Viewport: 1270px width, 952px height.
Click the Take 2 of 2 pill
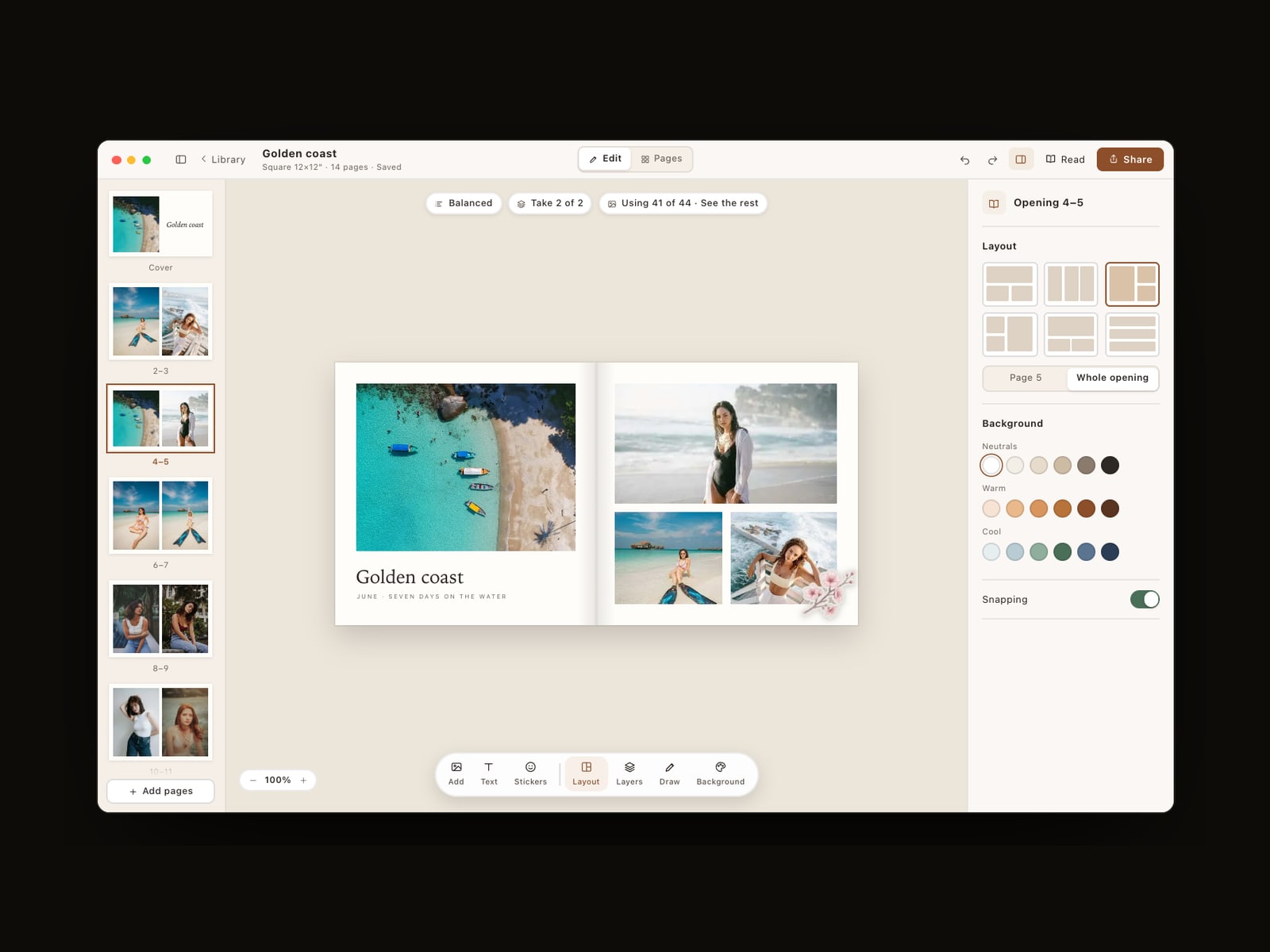point(550,203)
